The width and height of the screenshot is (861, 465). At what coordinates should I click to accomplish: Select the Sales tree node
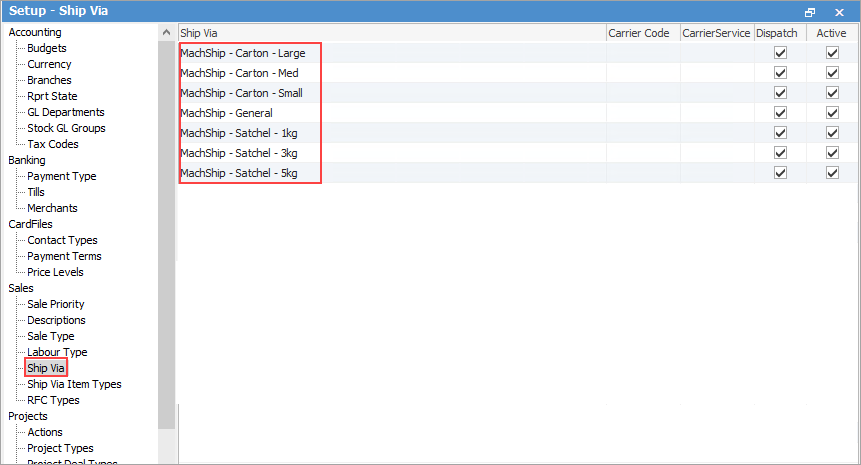click(21, 288)
